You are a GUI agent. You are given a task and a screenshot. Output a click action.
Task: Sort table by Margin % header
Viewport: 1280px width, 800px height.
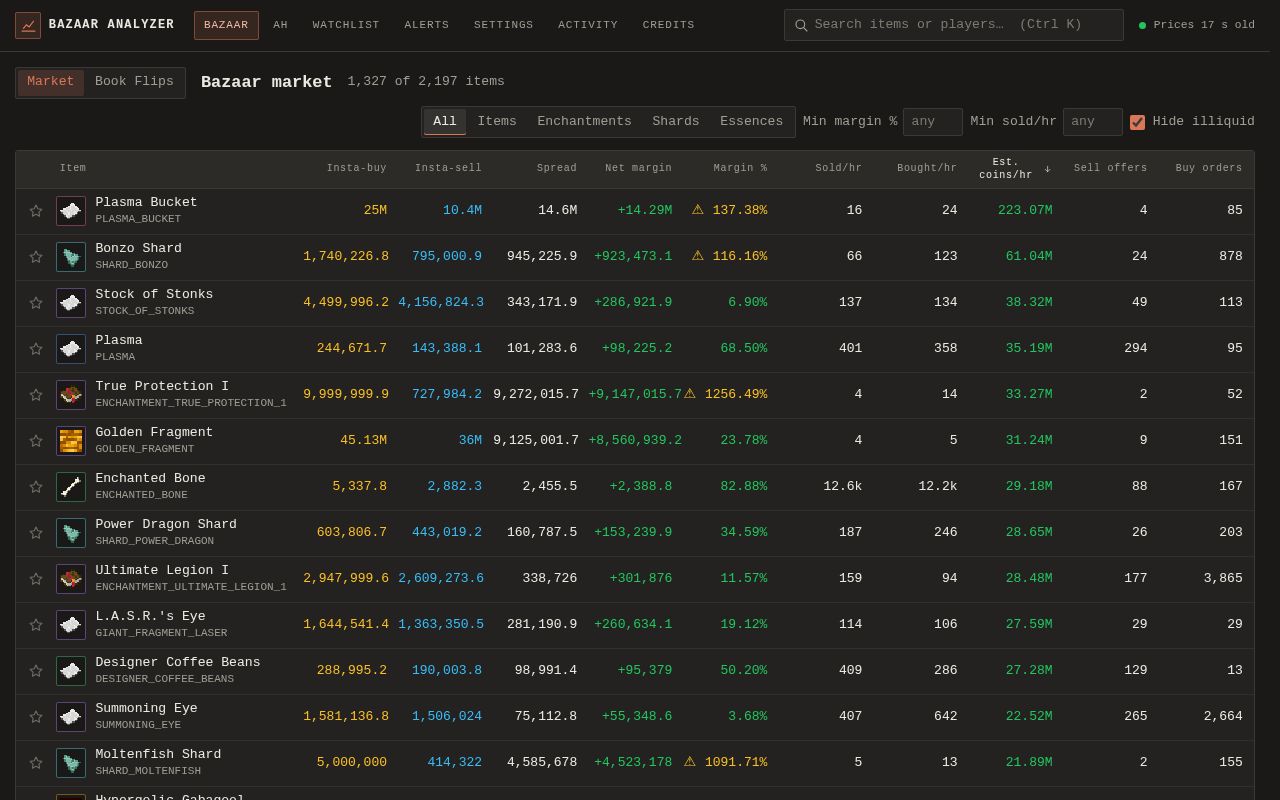pos(740,169)
